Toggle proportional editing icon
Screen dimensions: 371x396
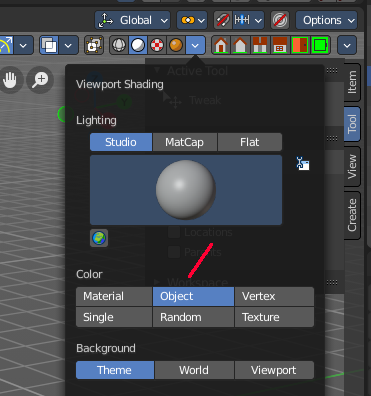[x=280, y=20]
